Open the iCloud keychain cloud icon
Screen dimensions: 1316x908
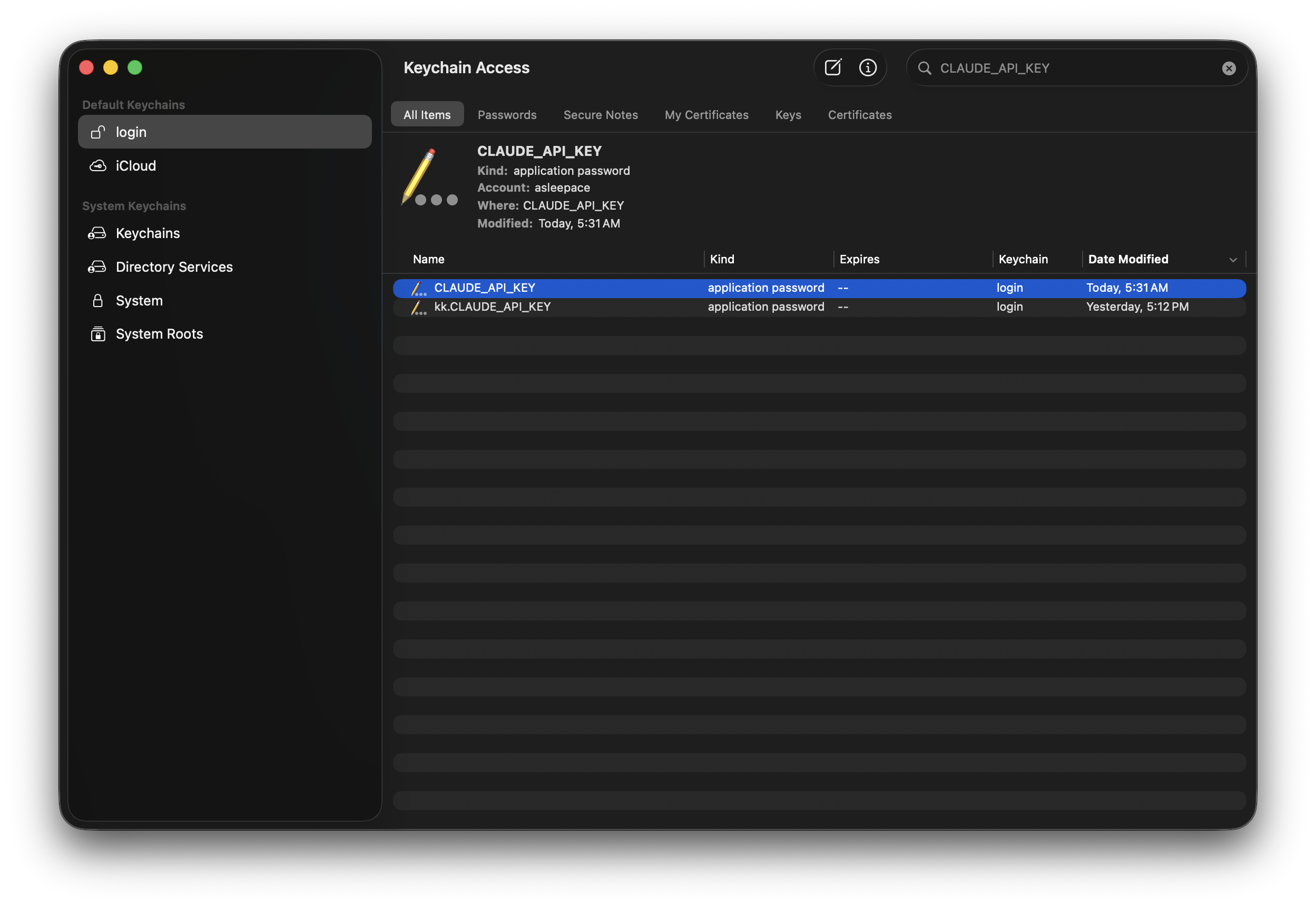pyautogui.click(x=98, y=165)
